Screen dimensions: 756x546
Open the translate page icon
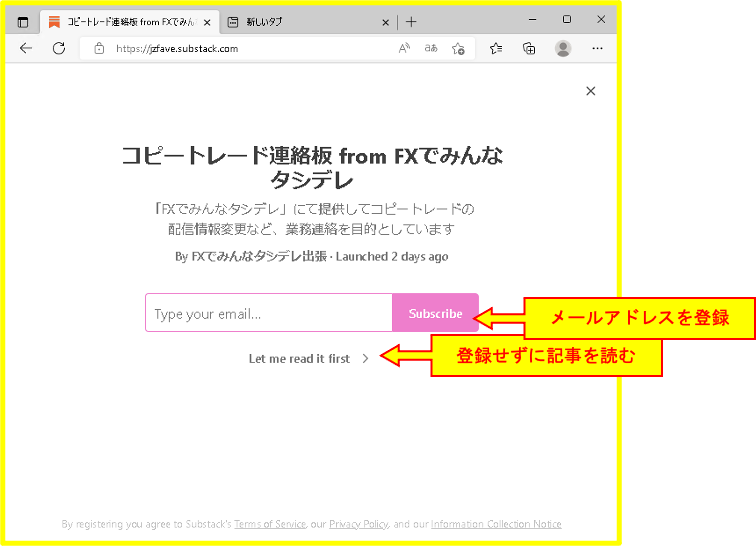coord(431,48)
